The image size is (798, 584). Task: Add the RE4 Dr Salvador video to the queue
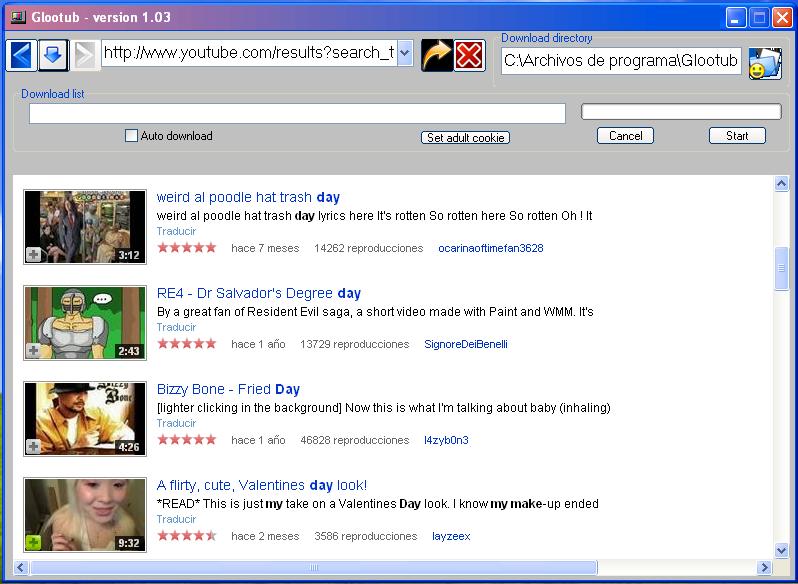click(x=34, y=350)
